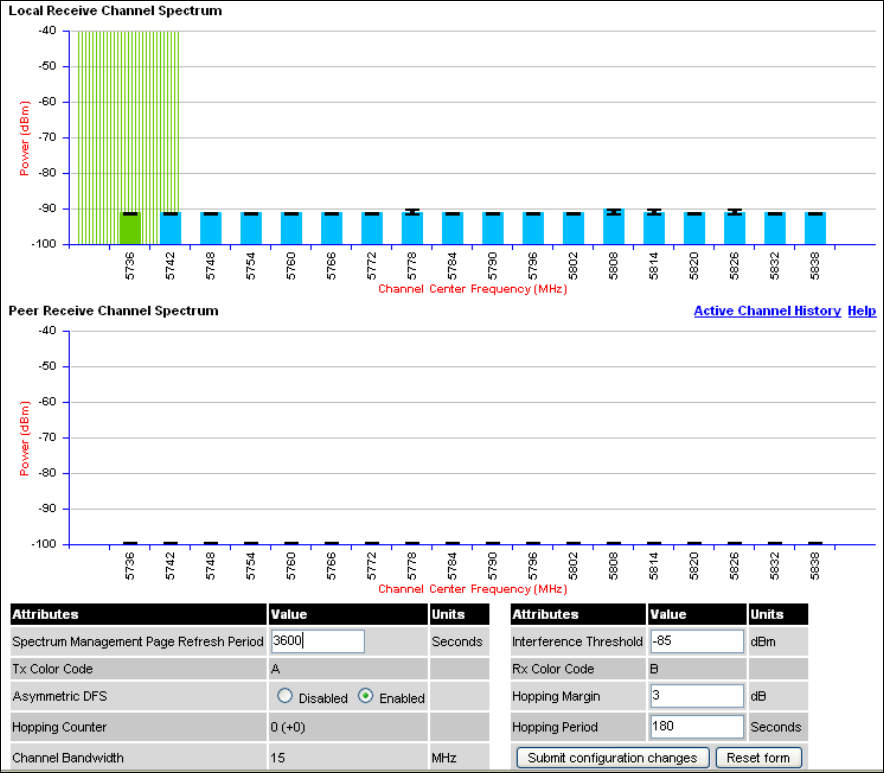Click the Channel Bandwidth value 15
Viewport: 884px width, 773px height.
click(277, 758)
